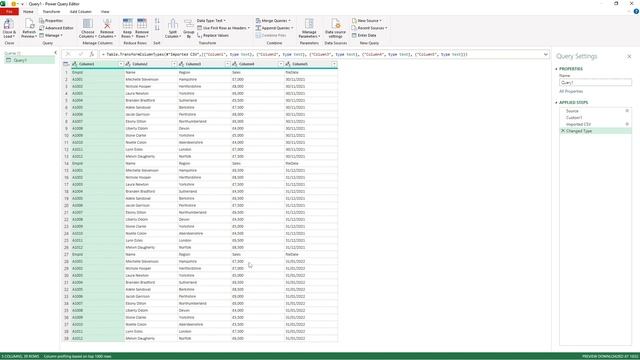This screenshot has width=640, height=360.
Task: Select the Column4 header
Action: tap(258, 64)
